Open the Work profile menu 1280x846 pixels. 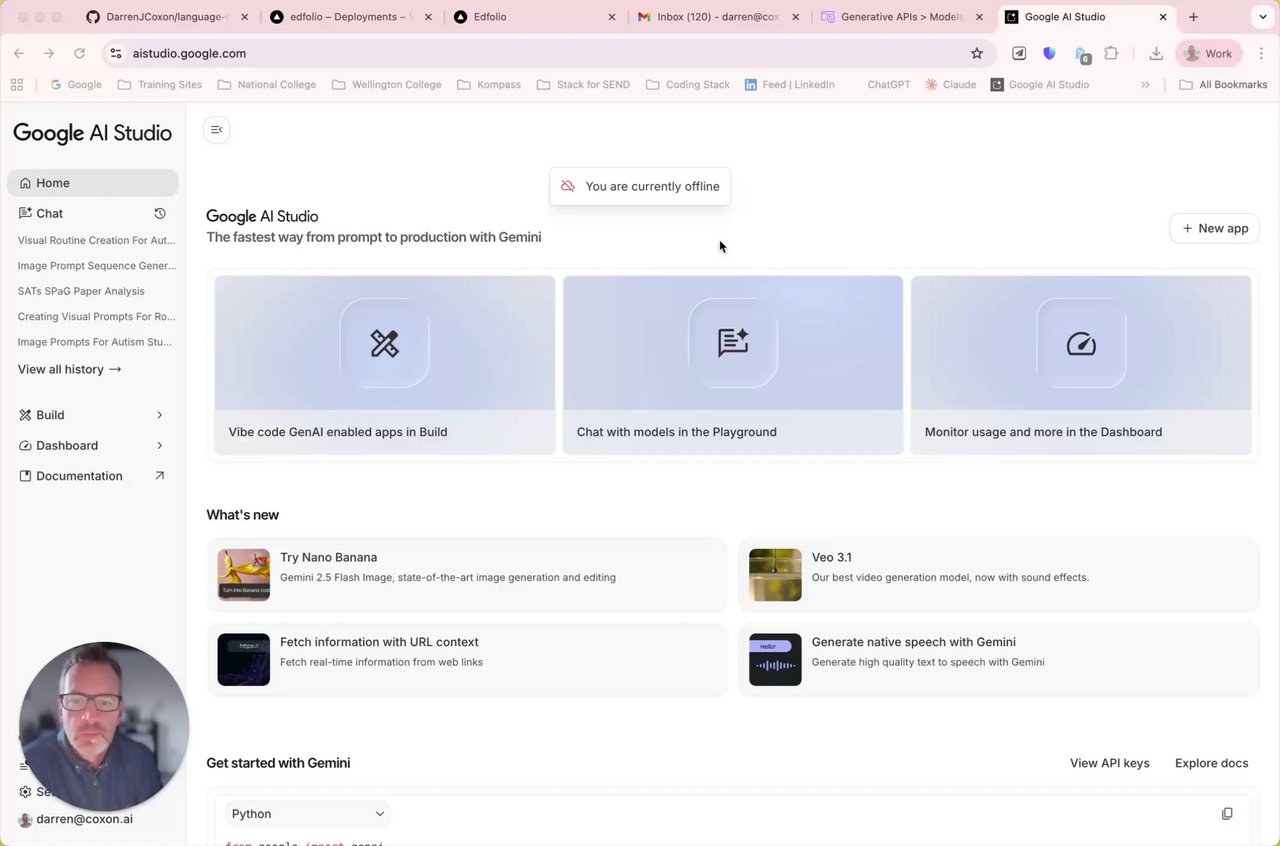(1208, 53)
